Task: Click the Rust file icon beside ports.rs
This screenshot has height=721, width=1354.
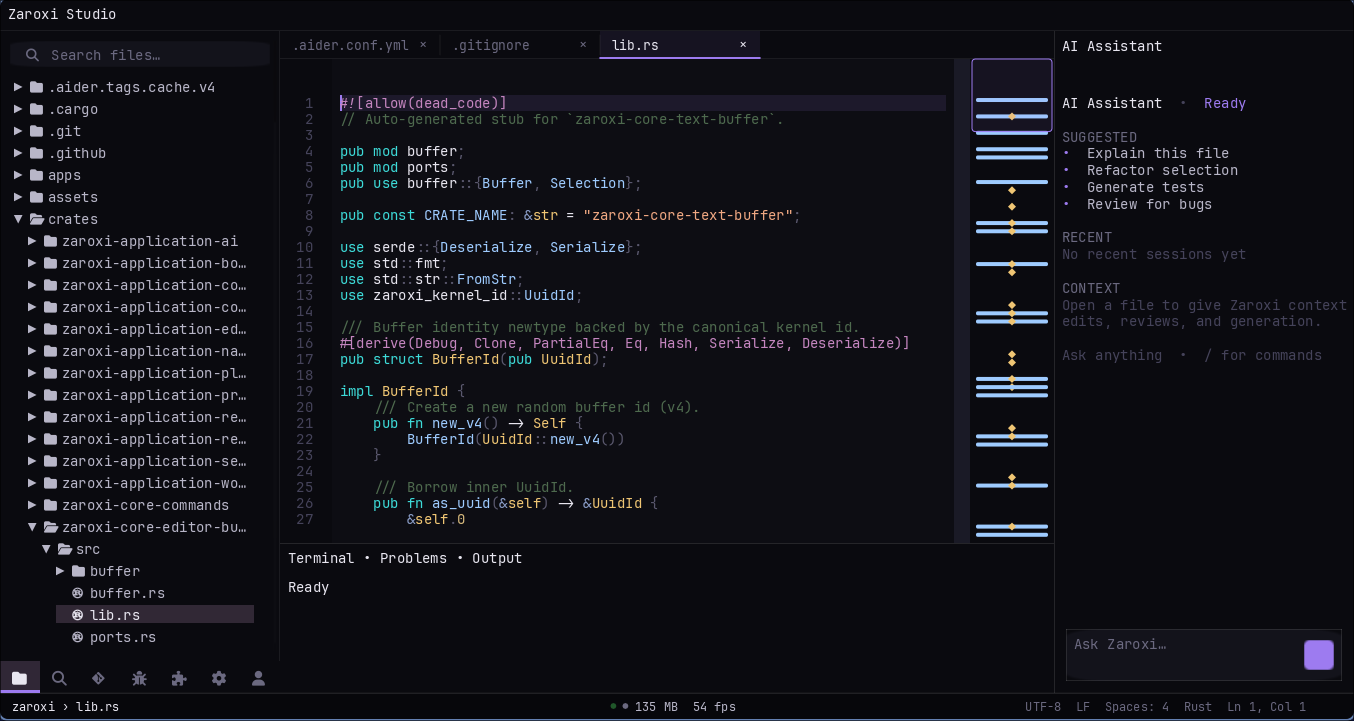Action: point(78,637)
